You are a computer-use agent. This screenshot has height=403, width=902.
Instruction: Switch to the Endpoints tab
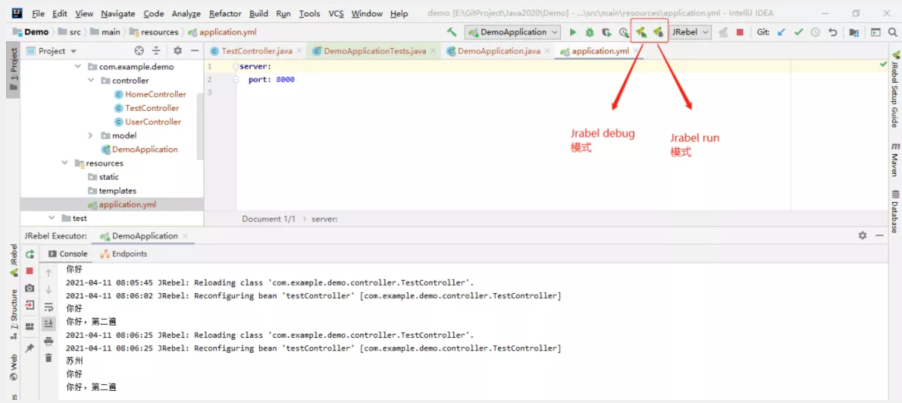124,254
